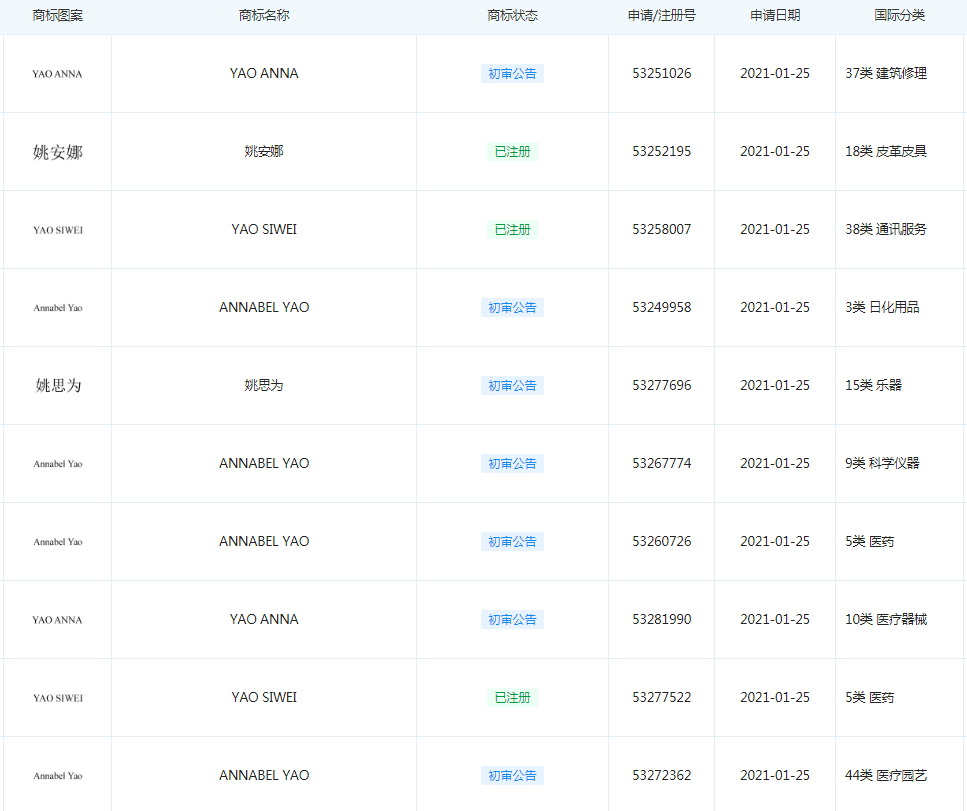Viewport: 967px width, 811px height.
Task: Click 初审公告 status tag for 53281990
Action: point(512,620)
